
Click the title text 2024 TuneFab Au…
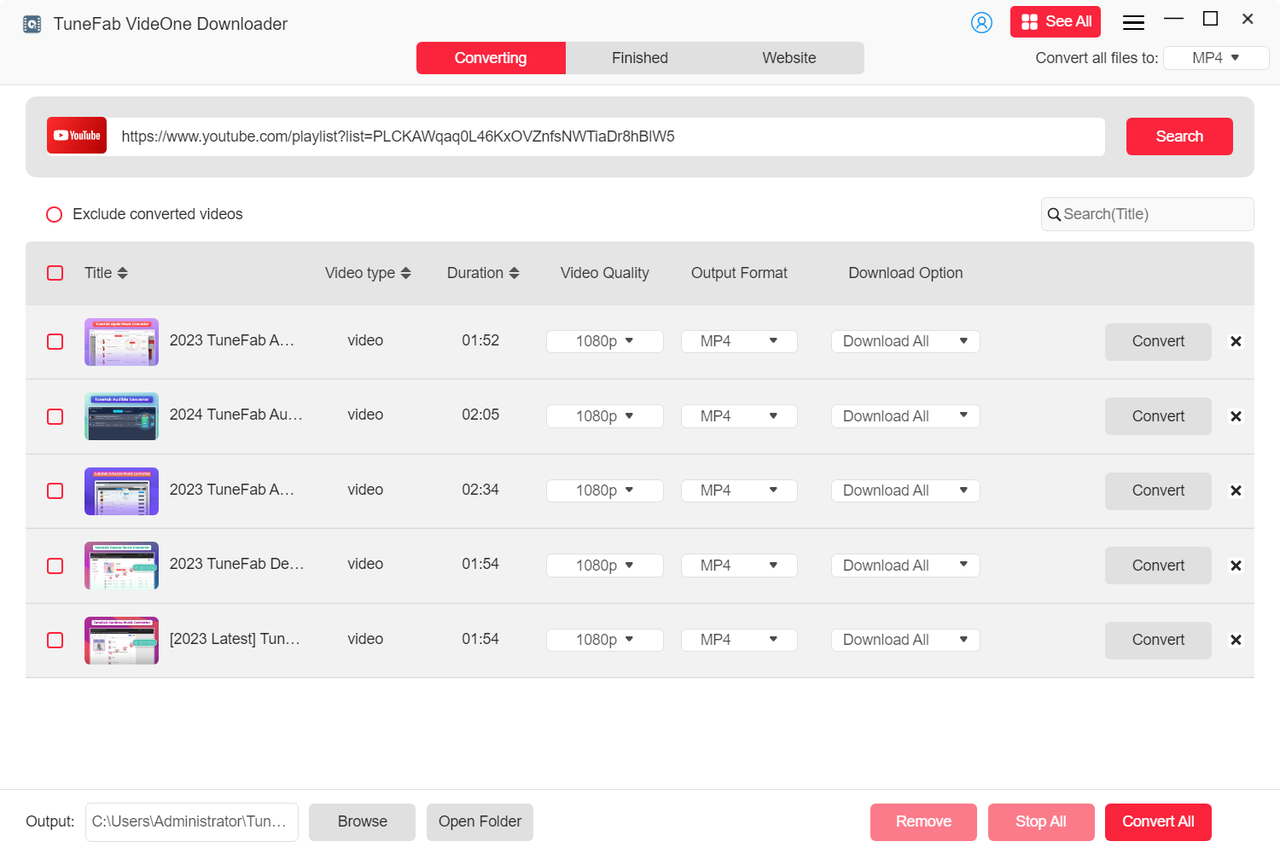(x=236, y=414)
